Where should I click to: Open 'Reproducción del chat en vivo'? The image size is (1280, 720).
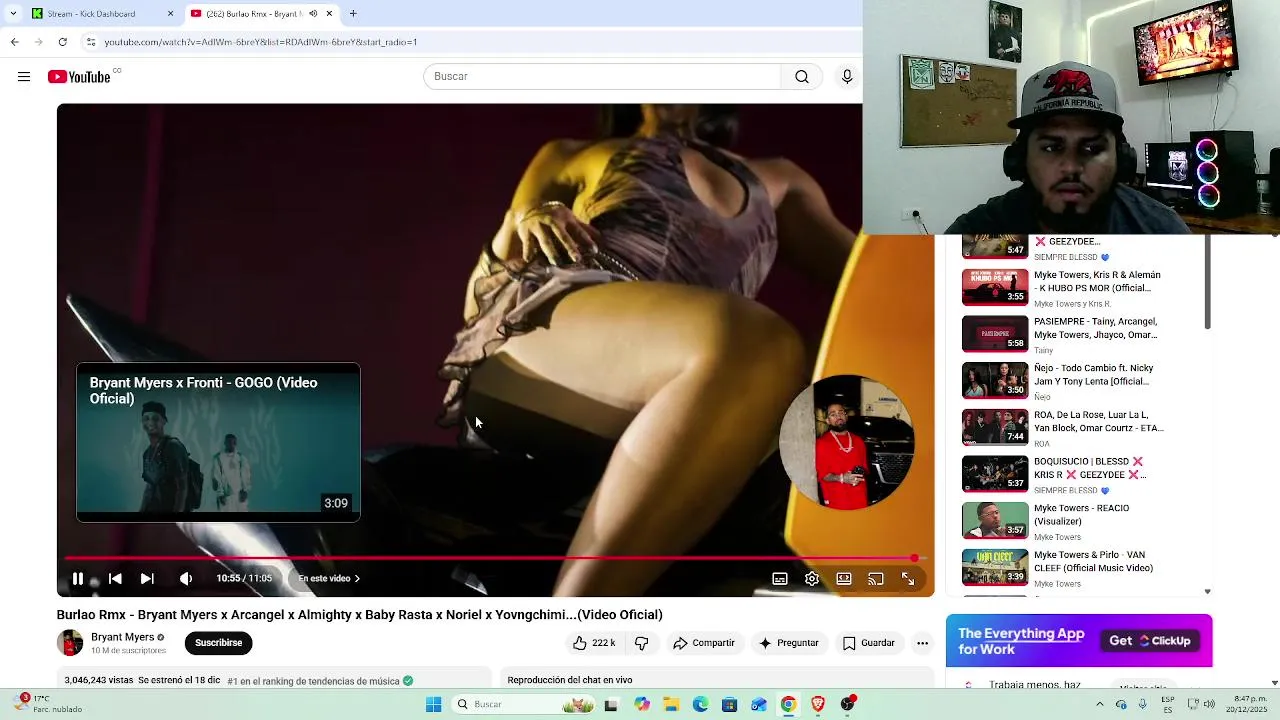(570, 680)
